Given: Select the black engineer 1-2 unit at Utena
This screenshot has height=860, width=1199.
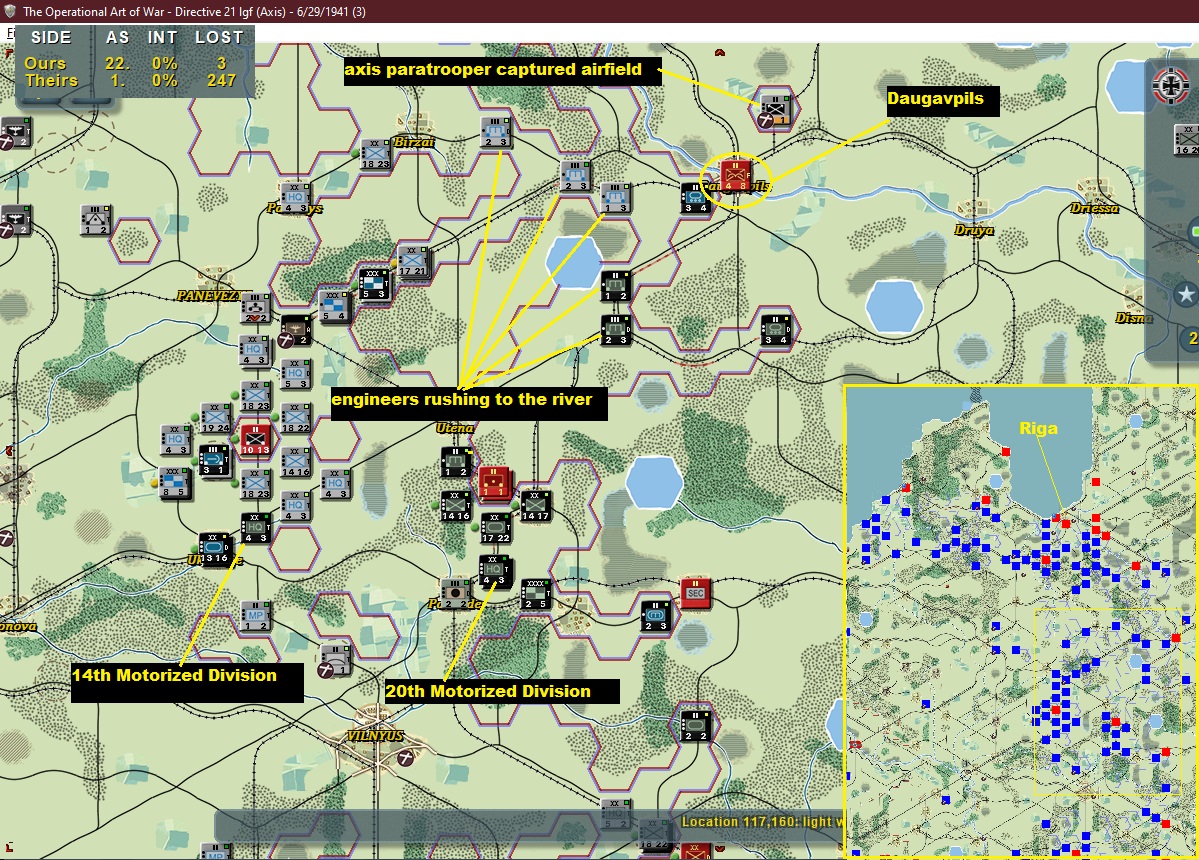Looking at the screenshot, I should tap(457, 462).
